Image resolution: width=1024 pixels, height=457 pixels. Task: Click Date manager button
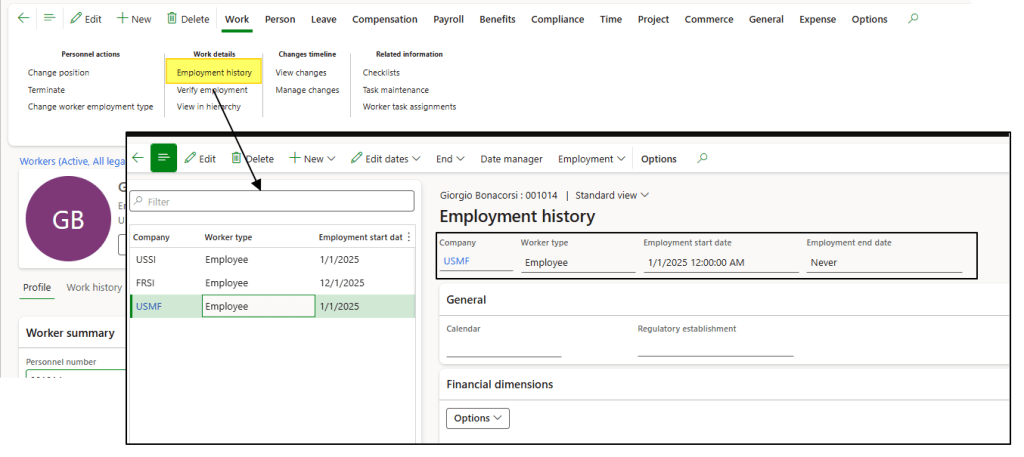[x=511, y=158]
